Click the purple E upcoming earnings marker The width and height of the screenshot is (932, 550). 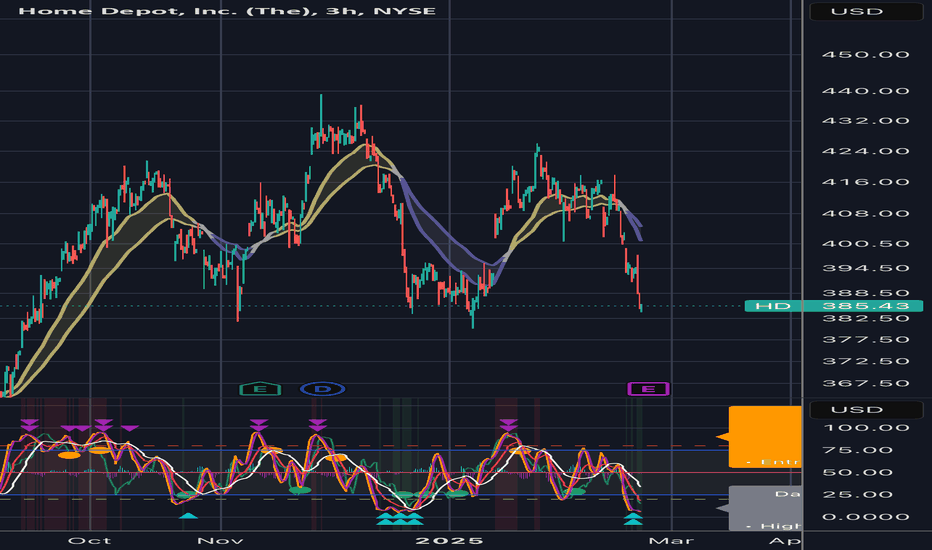pos(648,389)
